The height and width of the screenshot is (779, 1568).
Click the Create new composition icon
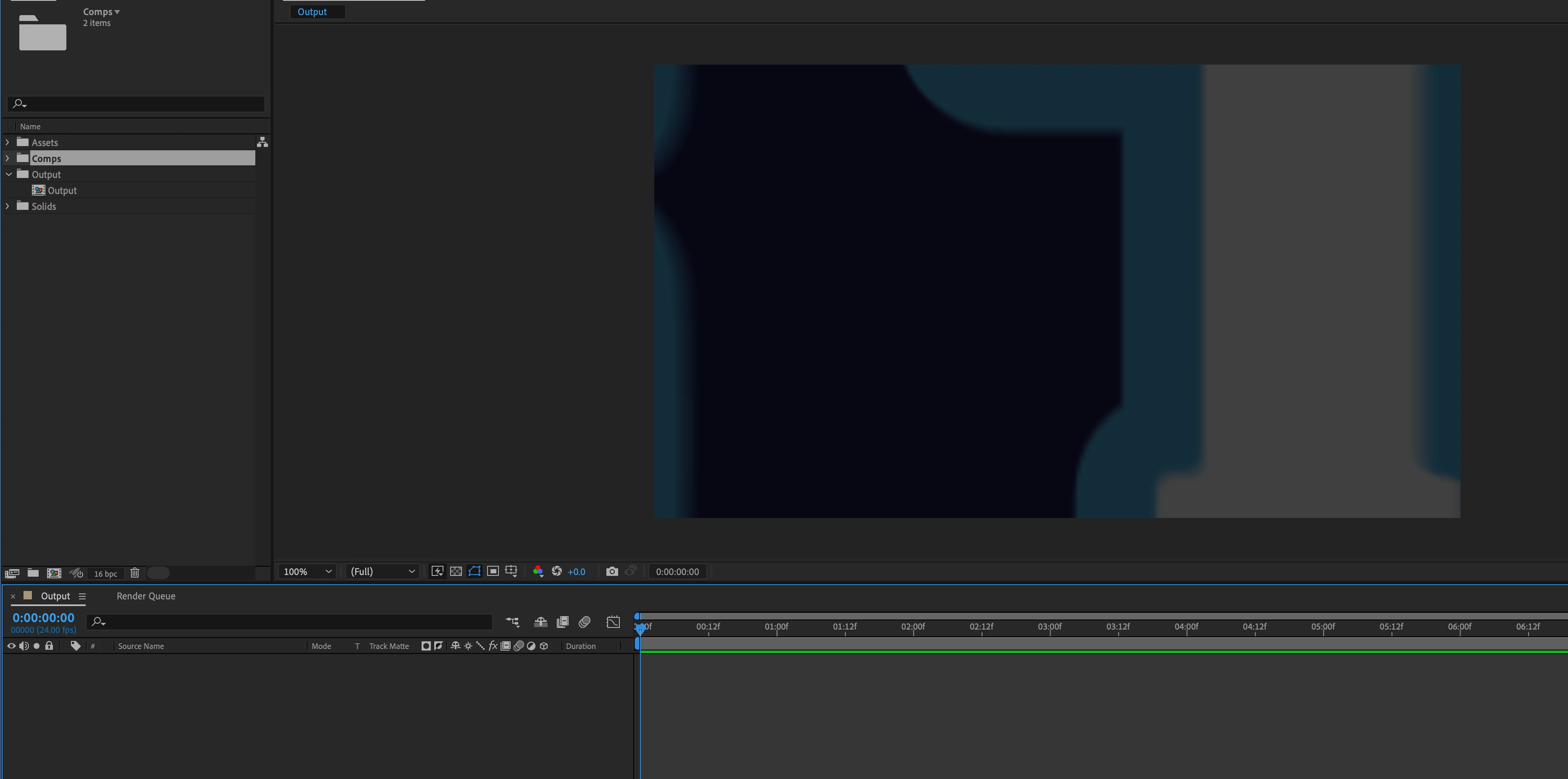pyautogui.click(x=54, y=573)
